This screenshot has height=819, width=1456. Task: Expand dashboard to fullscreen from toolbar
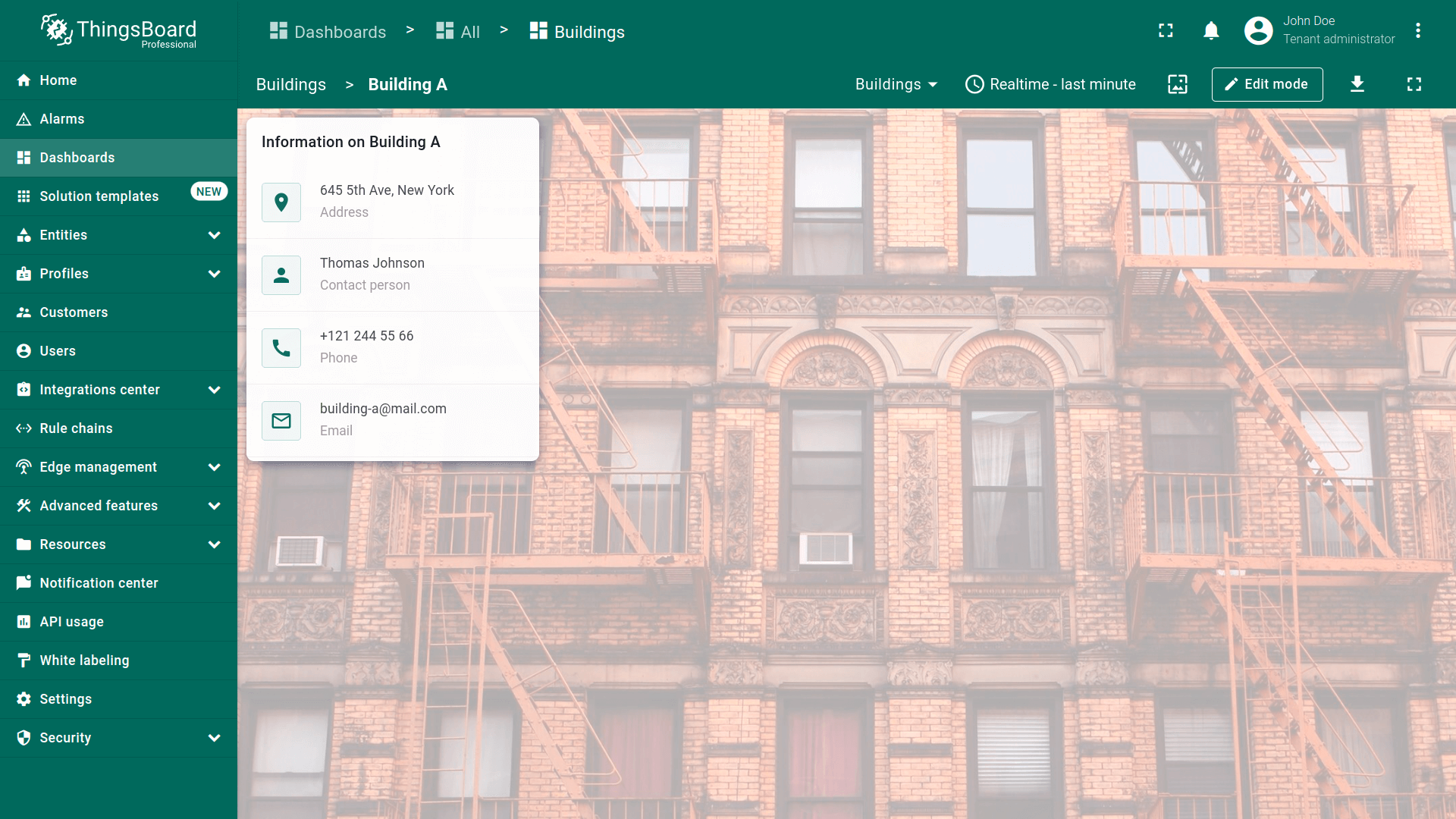click(1414, 84)
